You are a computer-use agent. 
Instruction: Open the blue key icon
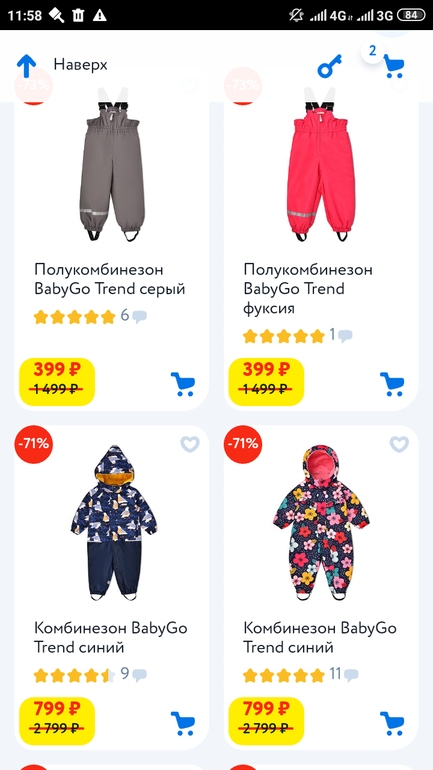[329, 66]
